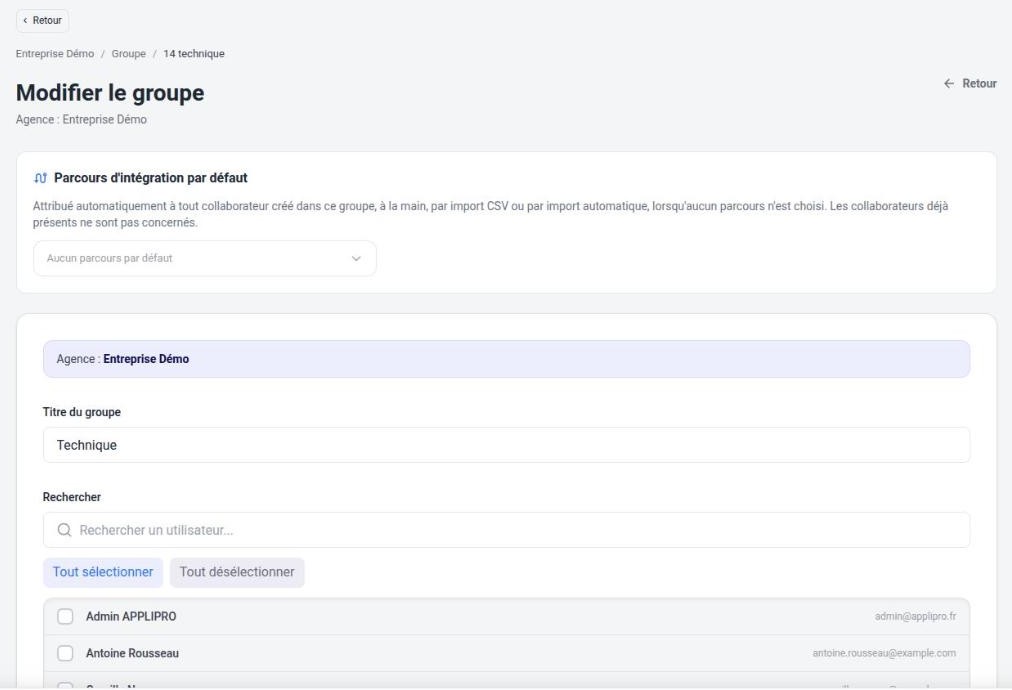Click the Parcours d'intégration par défaut heading
This screenshot has height=690, width=1012.
(x=150, y=178)
